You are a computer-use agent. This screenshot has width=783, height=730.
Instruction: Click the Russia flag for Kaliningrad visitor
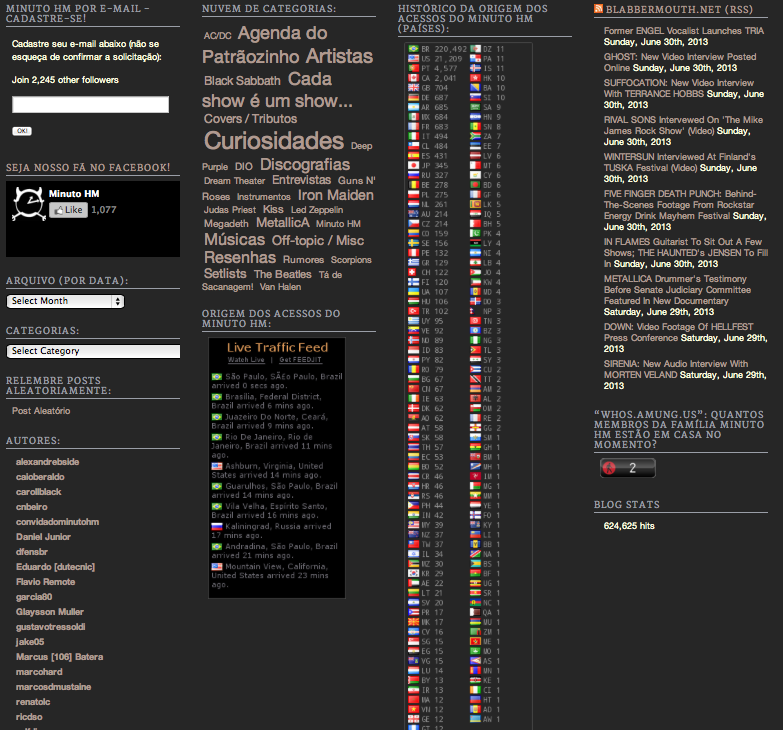(x=216, y=526)
